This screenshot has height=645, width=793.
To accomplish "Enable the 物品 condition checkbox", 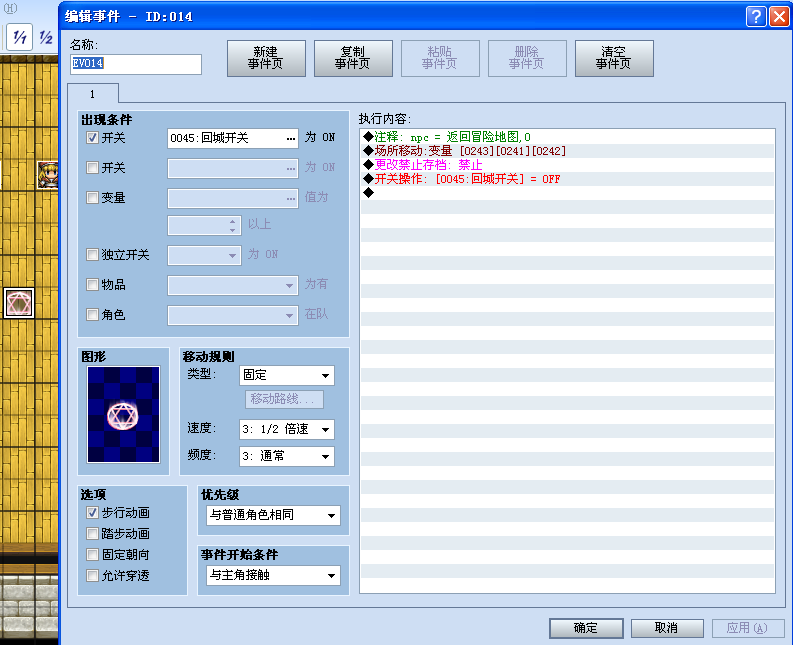I will (x=92, y=284).
